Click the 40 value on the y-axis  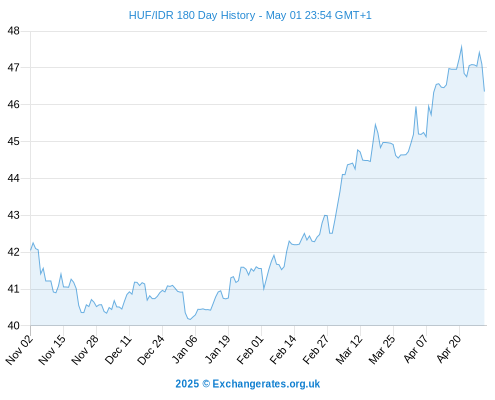pyautogui.click(x=14, y=326)
